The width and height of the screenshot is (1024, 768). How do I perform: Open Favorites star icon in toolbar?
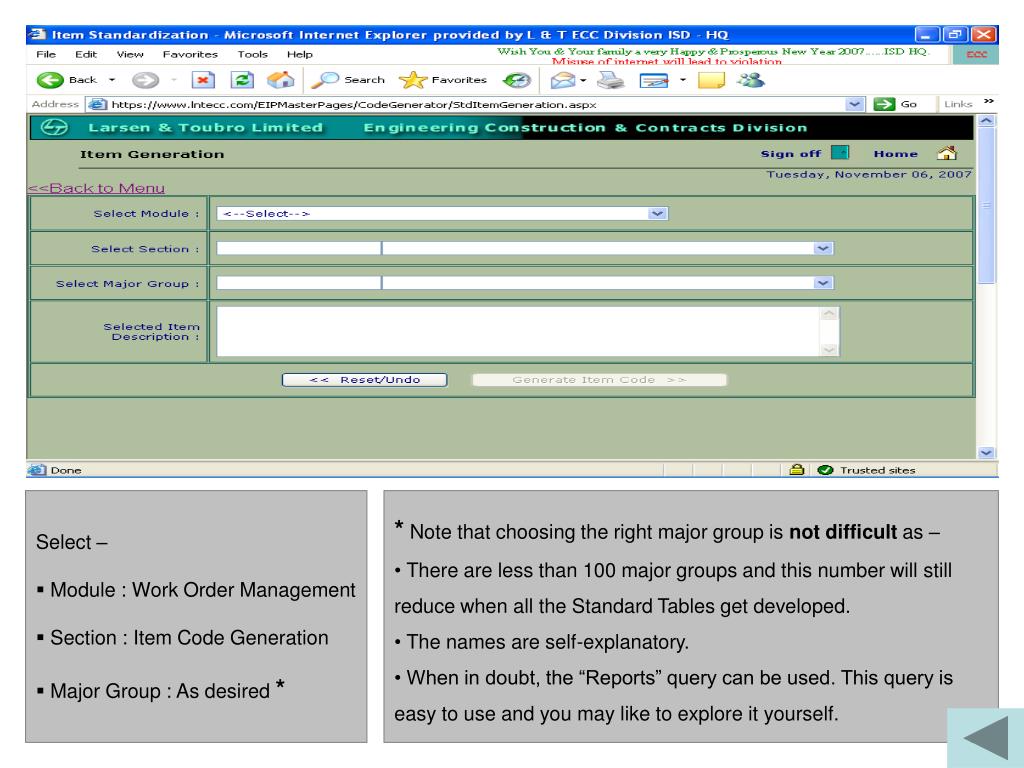413,80
